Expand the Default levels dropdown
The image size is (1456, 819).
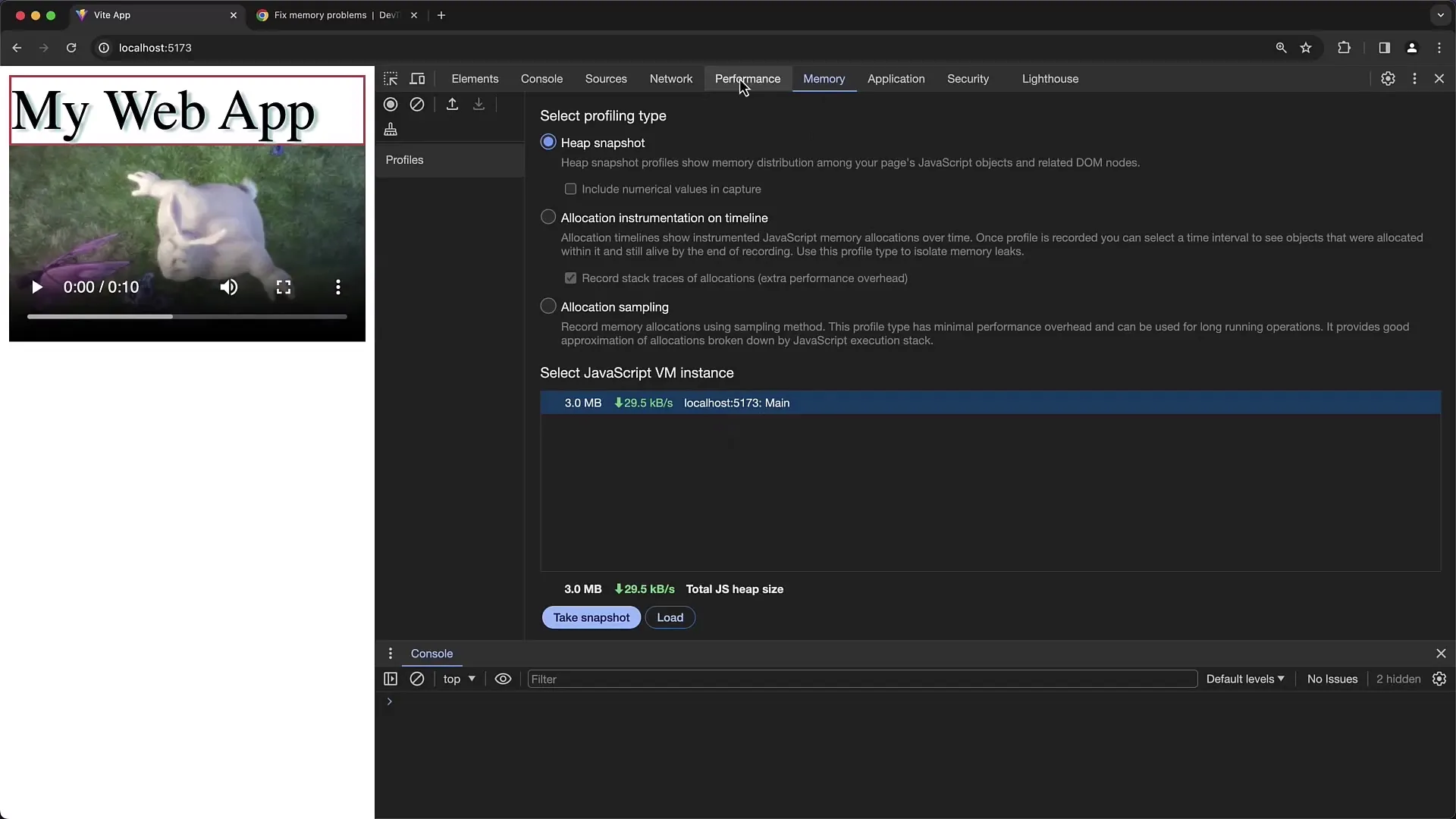(1244, 679)
